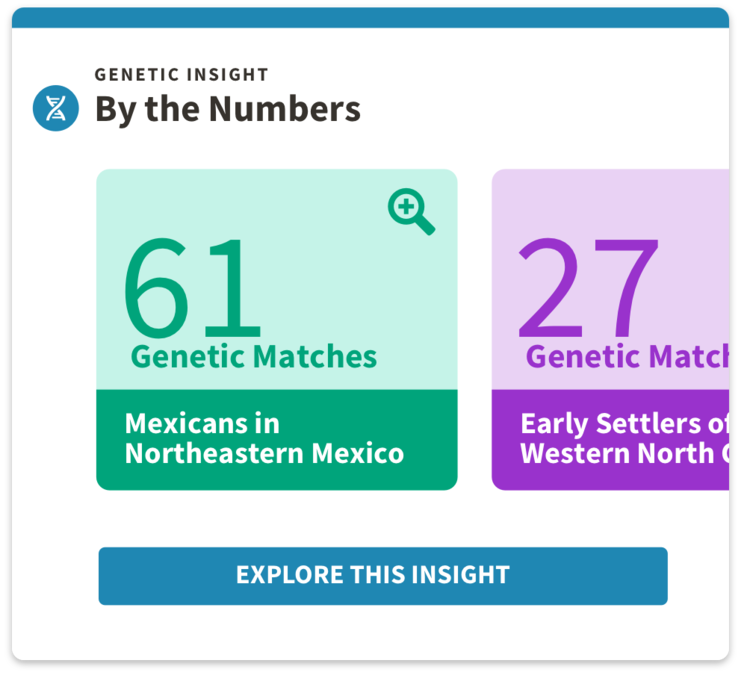750x699 pixels.
Task: Click the large purple number 27
Action: point(588,288)
